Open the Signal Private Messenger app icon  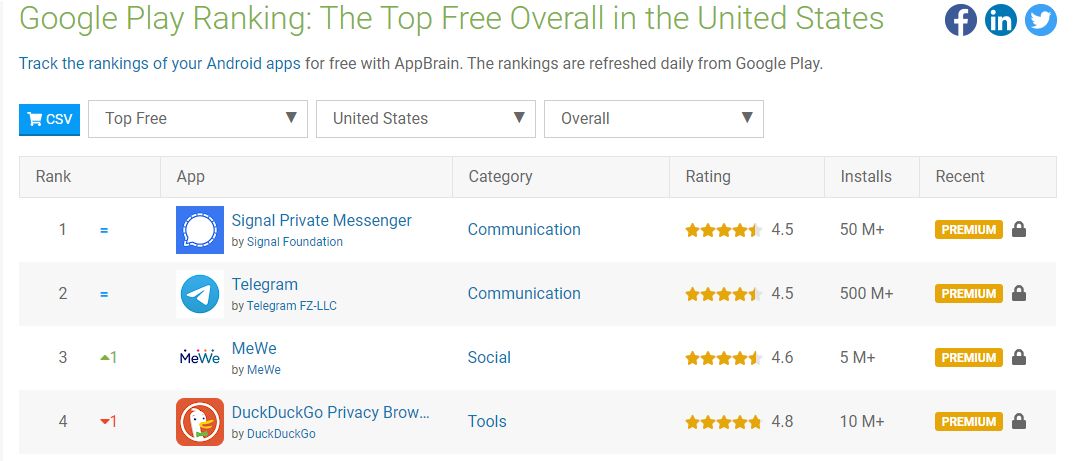click(x=200, y=230)
